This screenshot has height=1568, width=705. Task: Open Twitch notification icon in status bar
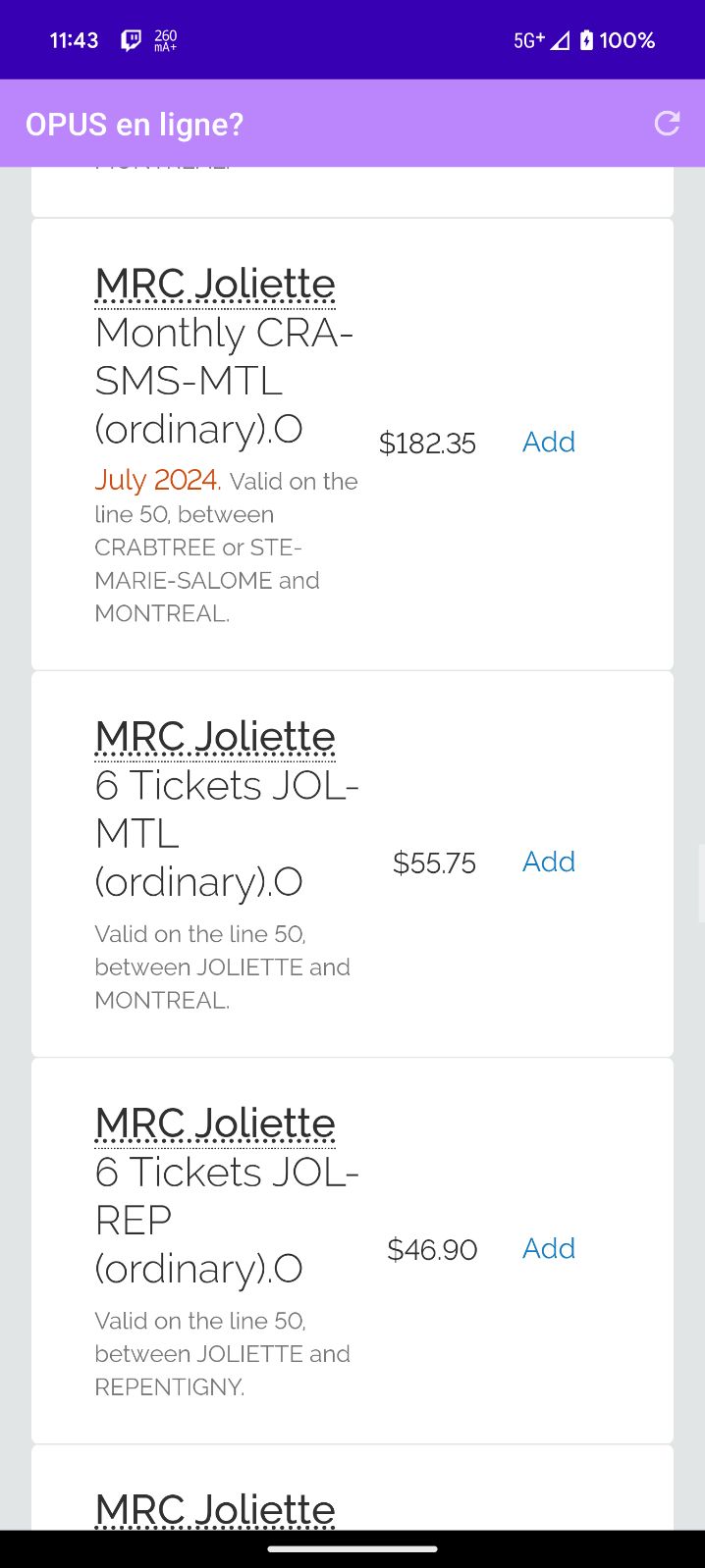(x=131, y=40)
